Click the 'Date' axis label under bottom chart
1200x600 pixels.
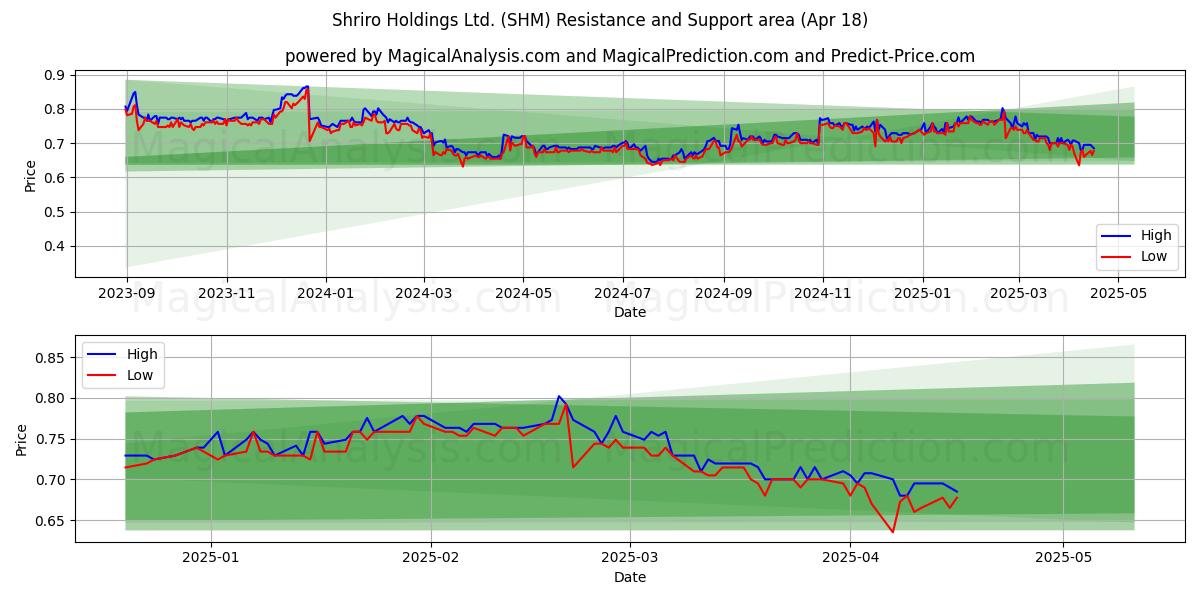pos(630,577)
